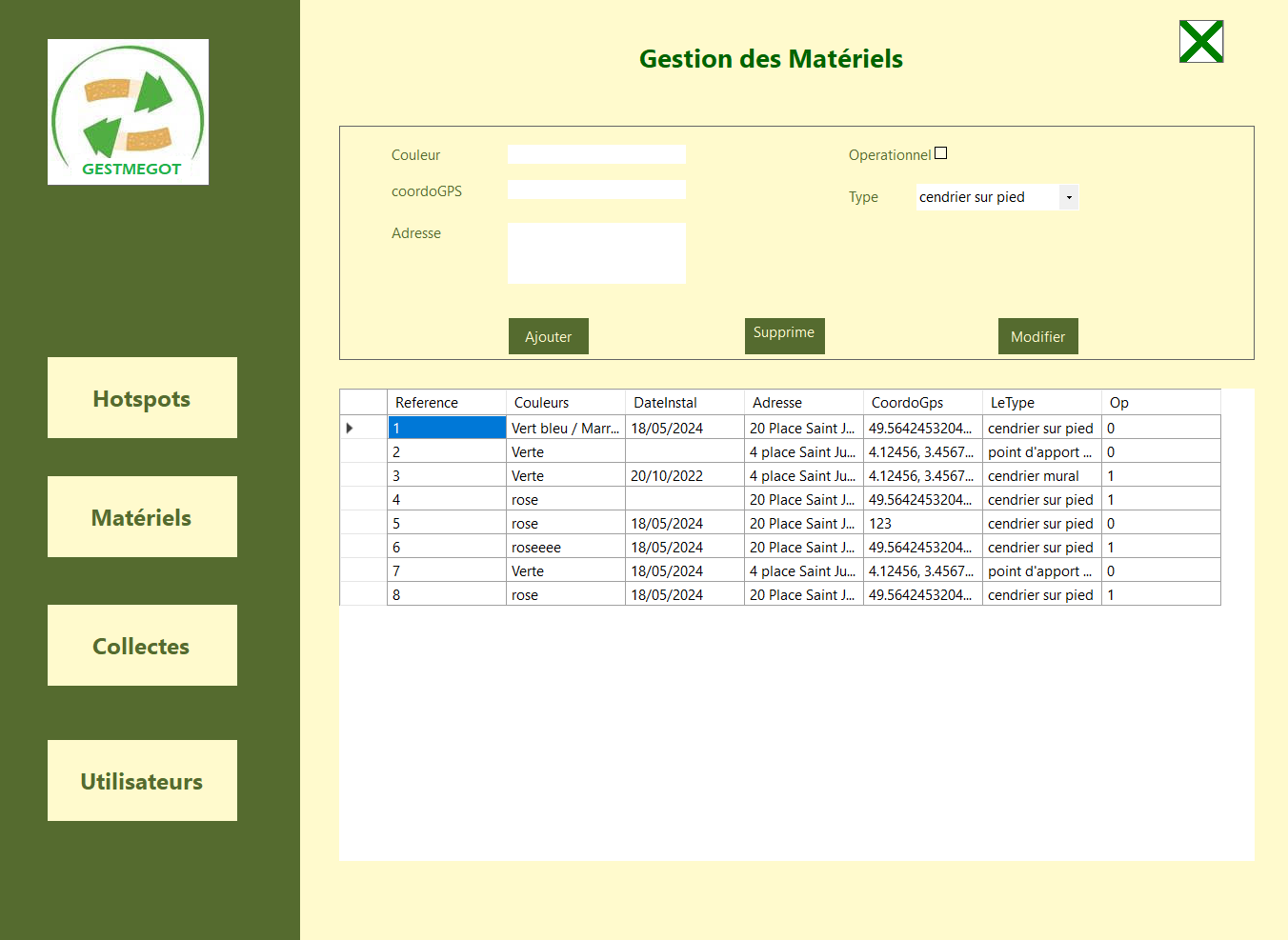Viewport: 1288px width, 940px height.
Task: Focus the Couleur input field
Action: [x=596, y=154]
